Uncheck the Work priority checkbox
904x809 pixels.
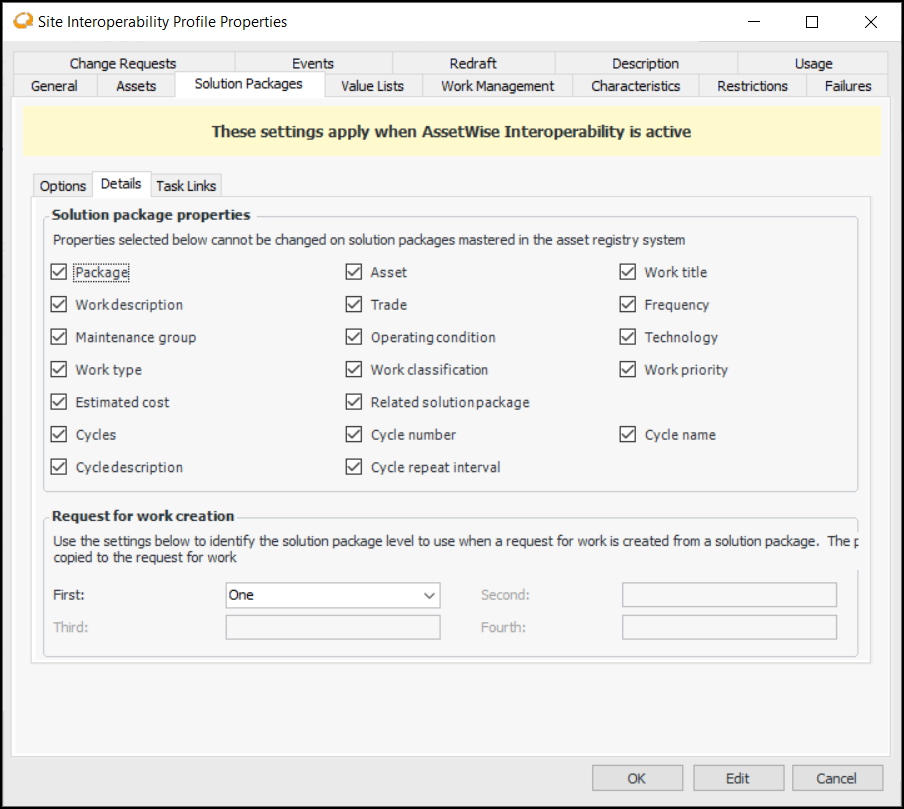(x=628, y=370)
